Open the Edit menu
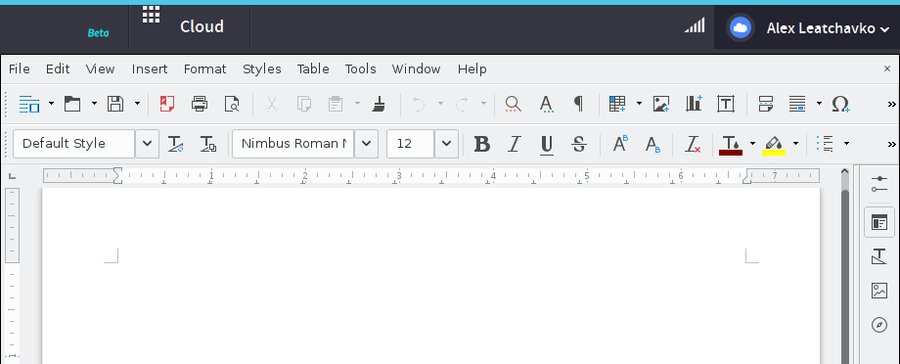The height and width of the screenshot is (364, 900). [x=58, y=69]
